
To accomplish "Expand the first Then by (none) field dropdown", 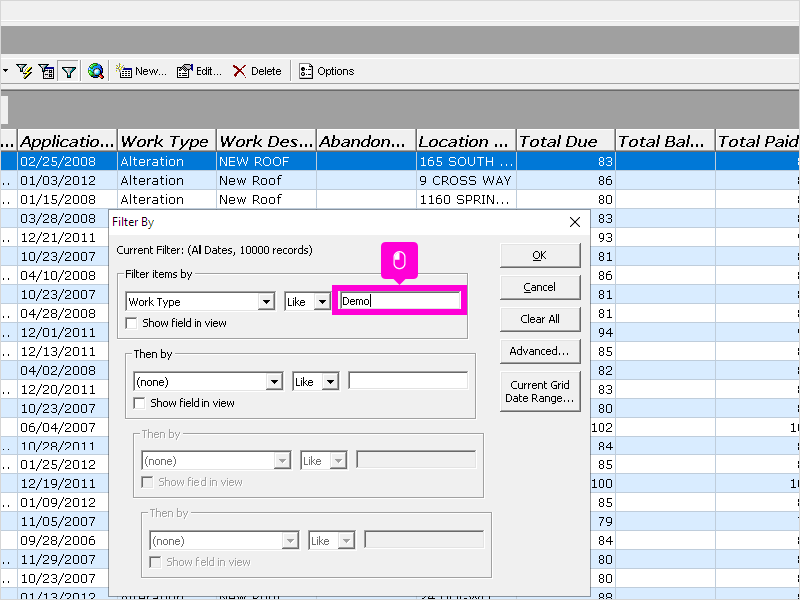I will tap(274, 382).
